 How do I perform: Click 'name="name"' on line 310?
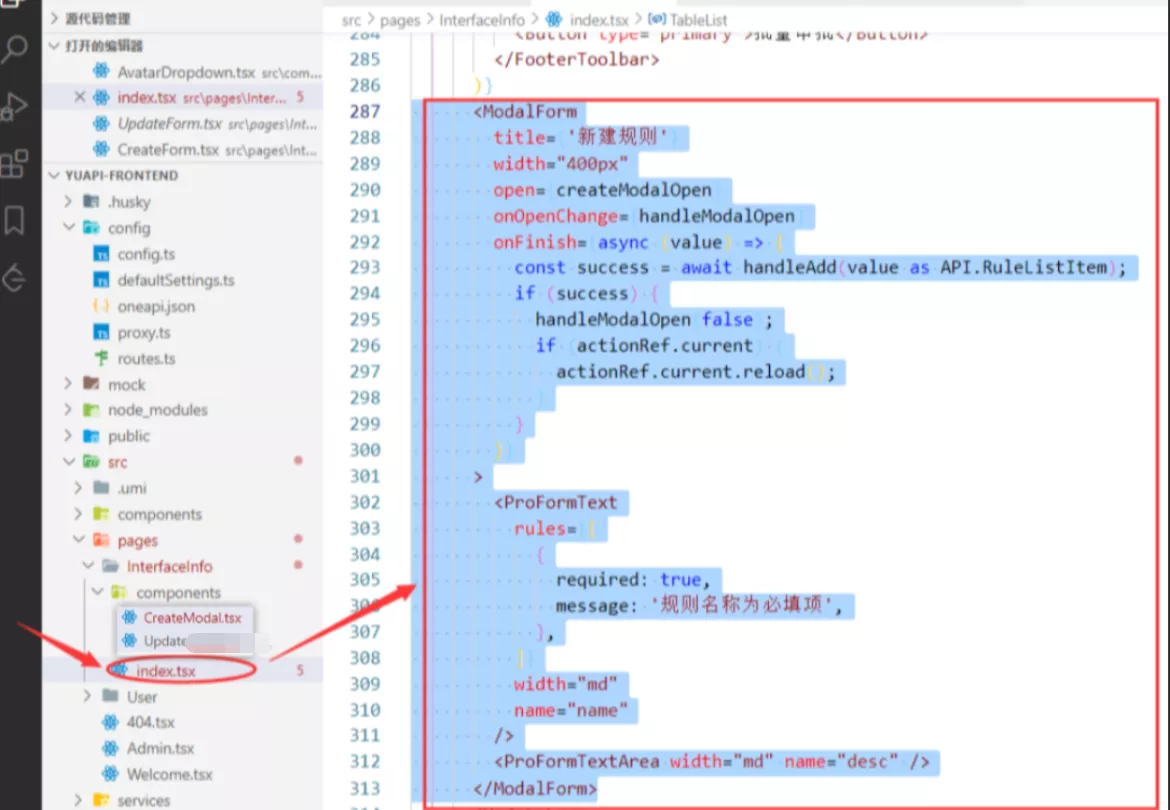coord(571,710)
